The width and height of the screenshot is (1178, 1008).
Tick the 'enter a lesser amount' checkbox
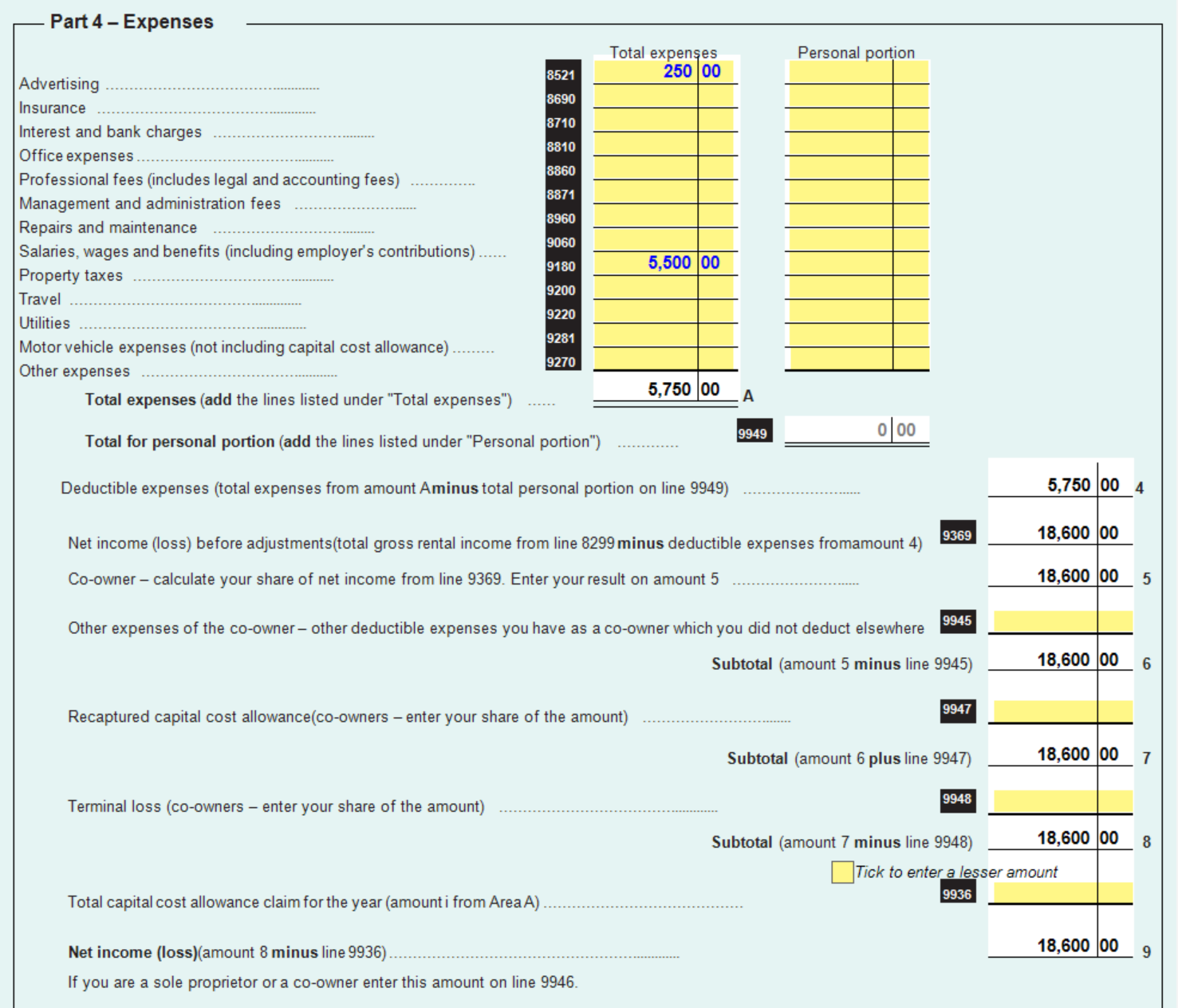tap(842, 872)
